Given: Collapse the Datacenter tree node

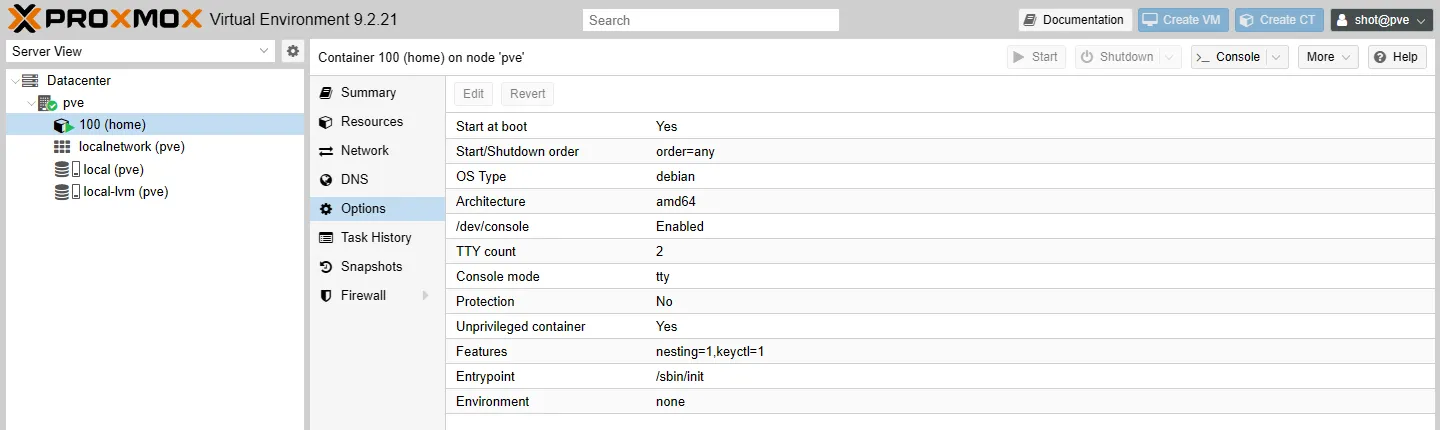Looking at the screenshot, I should [x=13, y=81].
